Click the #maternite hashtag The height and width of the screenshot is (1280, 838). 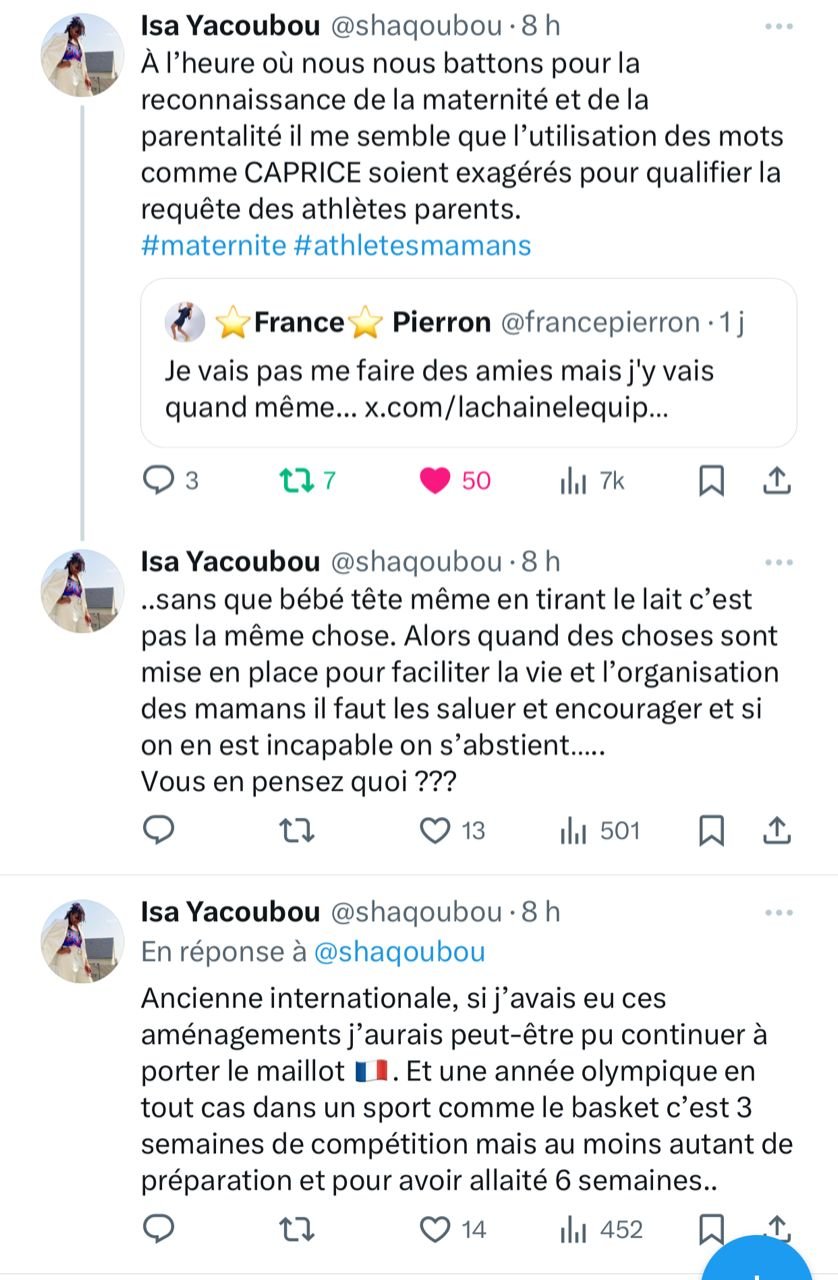click(213, 245)
